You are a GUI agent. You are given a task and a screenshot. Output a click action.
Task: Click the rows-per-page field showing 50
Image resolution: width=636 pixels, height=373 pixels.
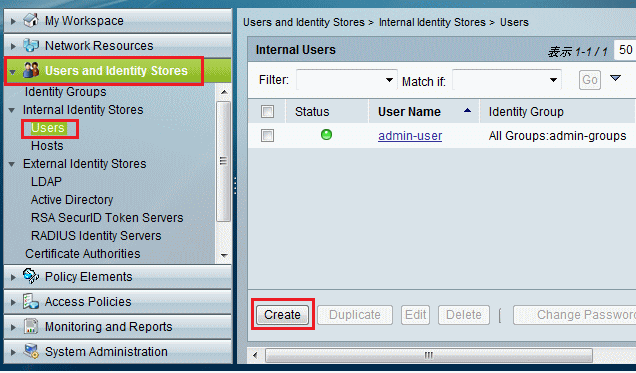[625, 50]
